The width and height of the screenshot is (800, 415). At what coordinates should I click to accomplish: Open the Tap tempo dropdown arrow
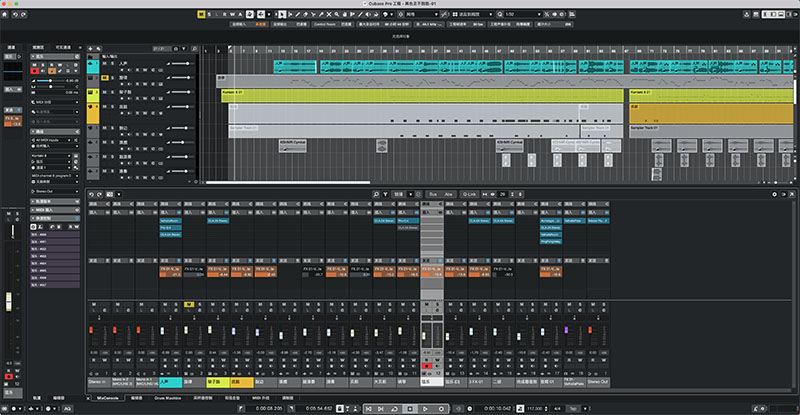coord(585,409)
